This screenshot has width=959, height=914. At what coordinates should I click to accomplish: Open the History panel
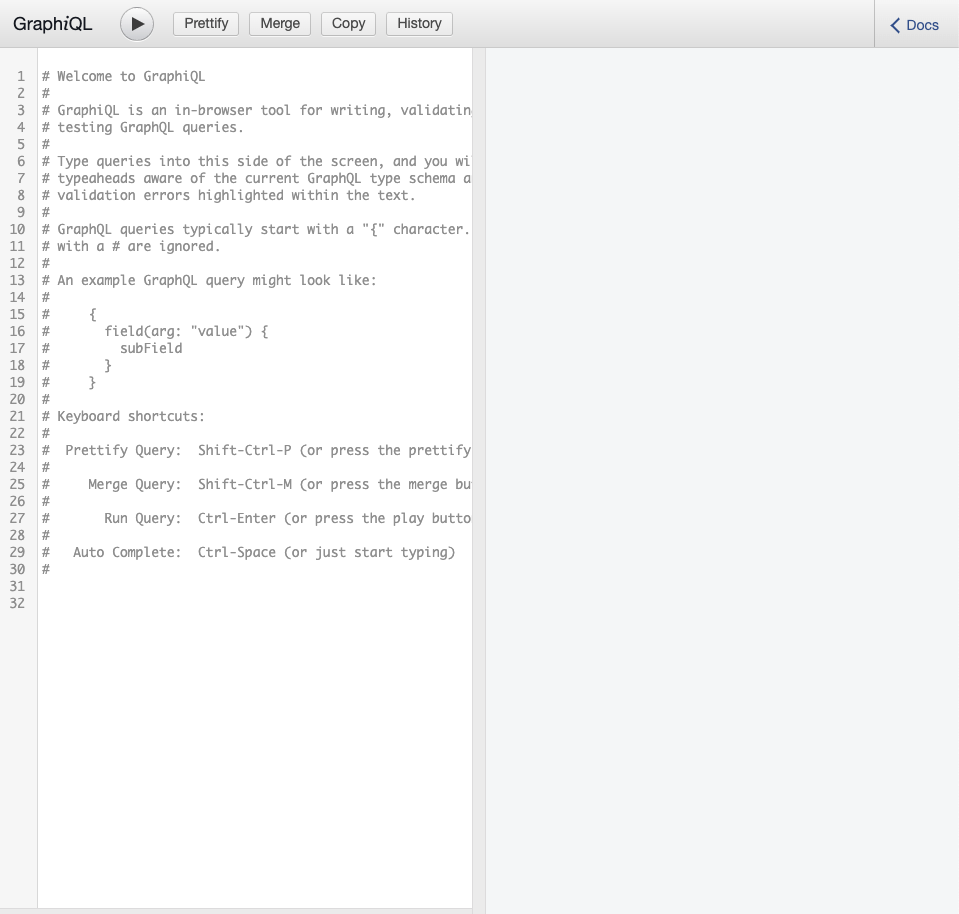[420, 24]
